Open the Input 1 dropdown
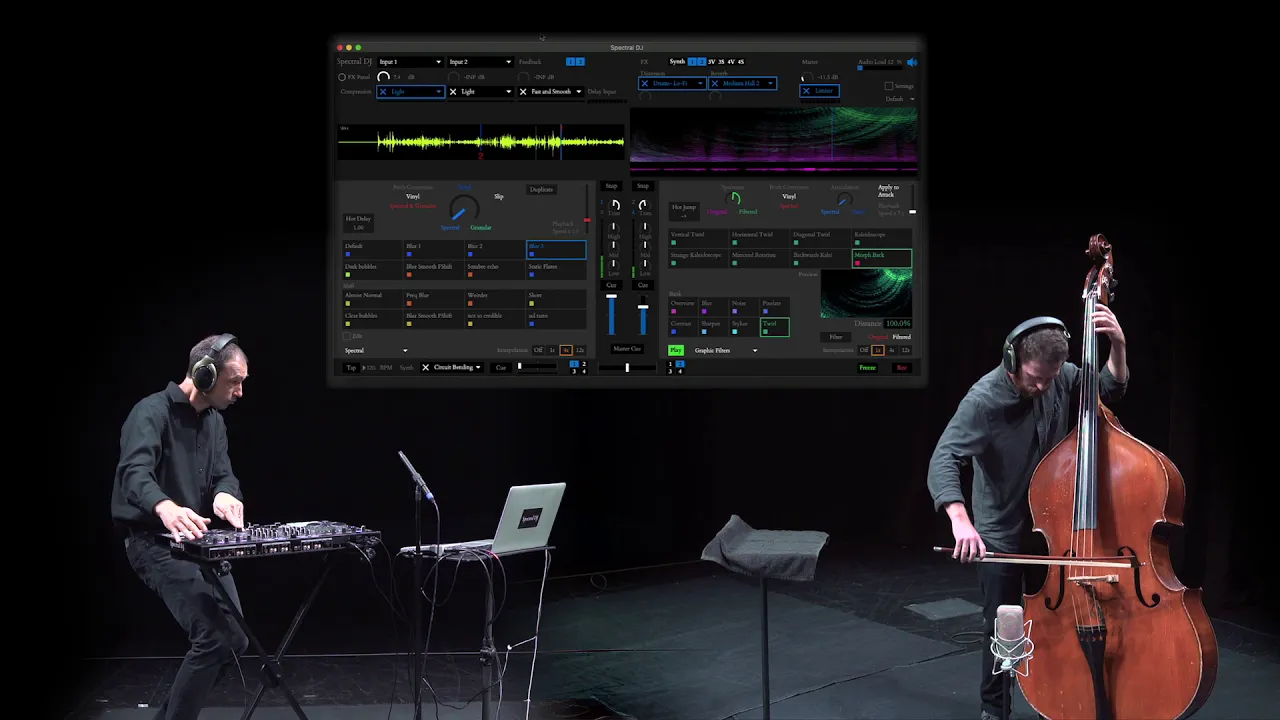Screen dimensions: 1280x720 point(411,62)
